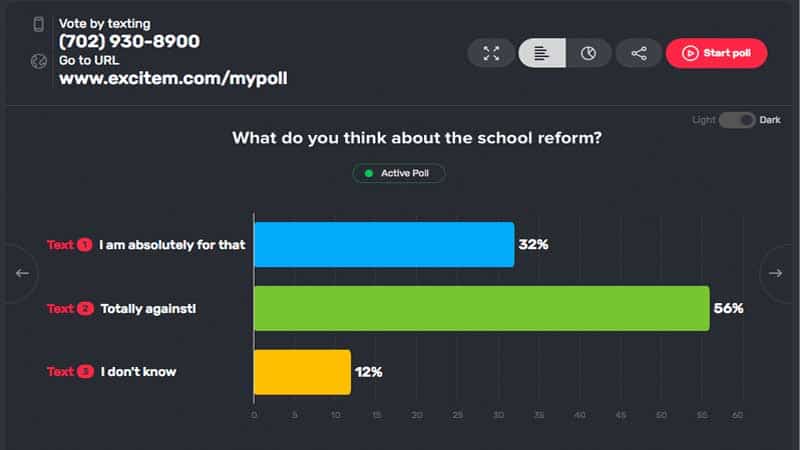
Task: Open the www.excitem.com/mypoll link
Action: (x=173, y=79)
